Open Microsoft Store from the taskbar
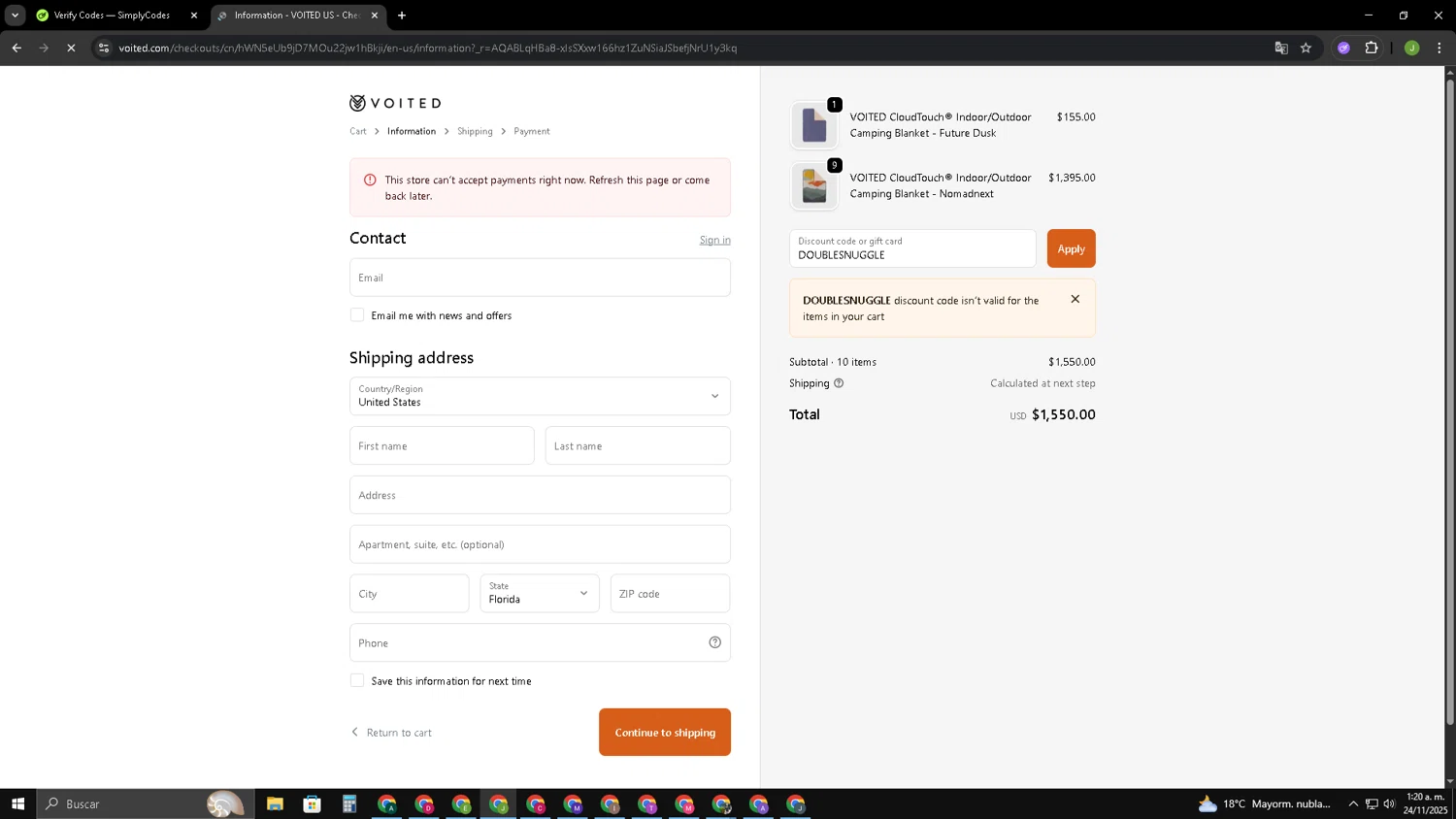 point(312,803)
